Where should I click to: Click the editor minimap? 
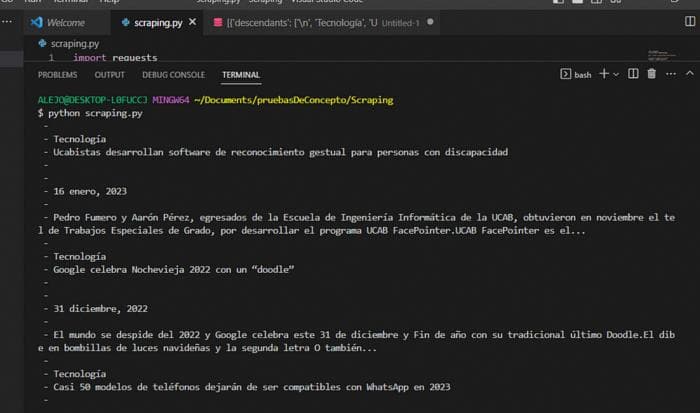(663, 55)
